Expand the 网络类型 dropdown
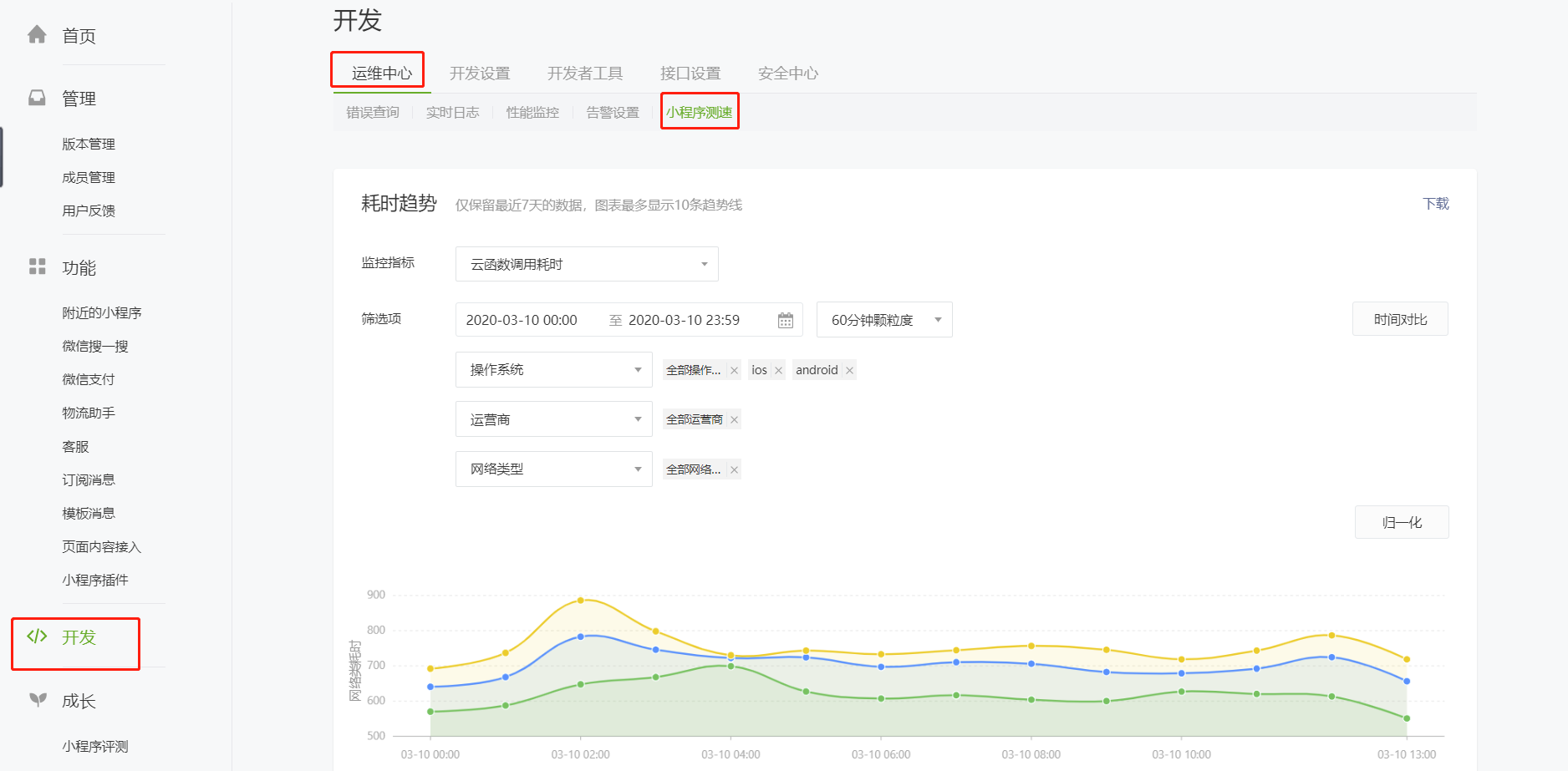 tap(553, 469)
